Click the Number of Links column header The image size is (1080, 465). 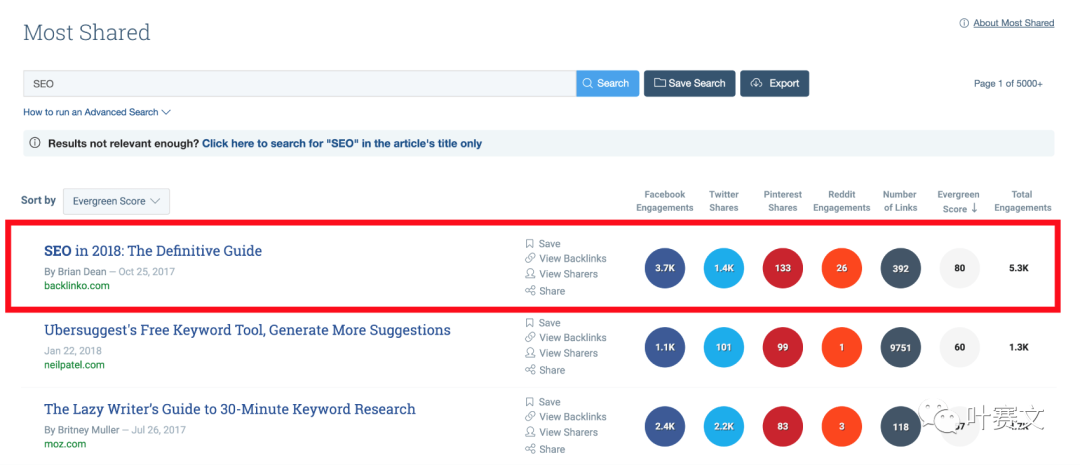pos(900,201)
